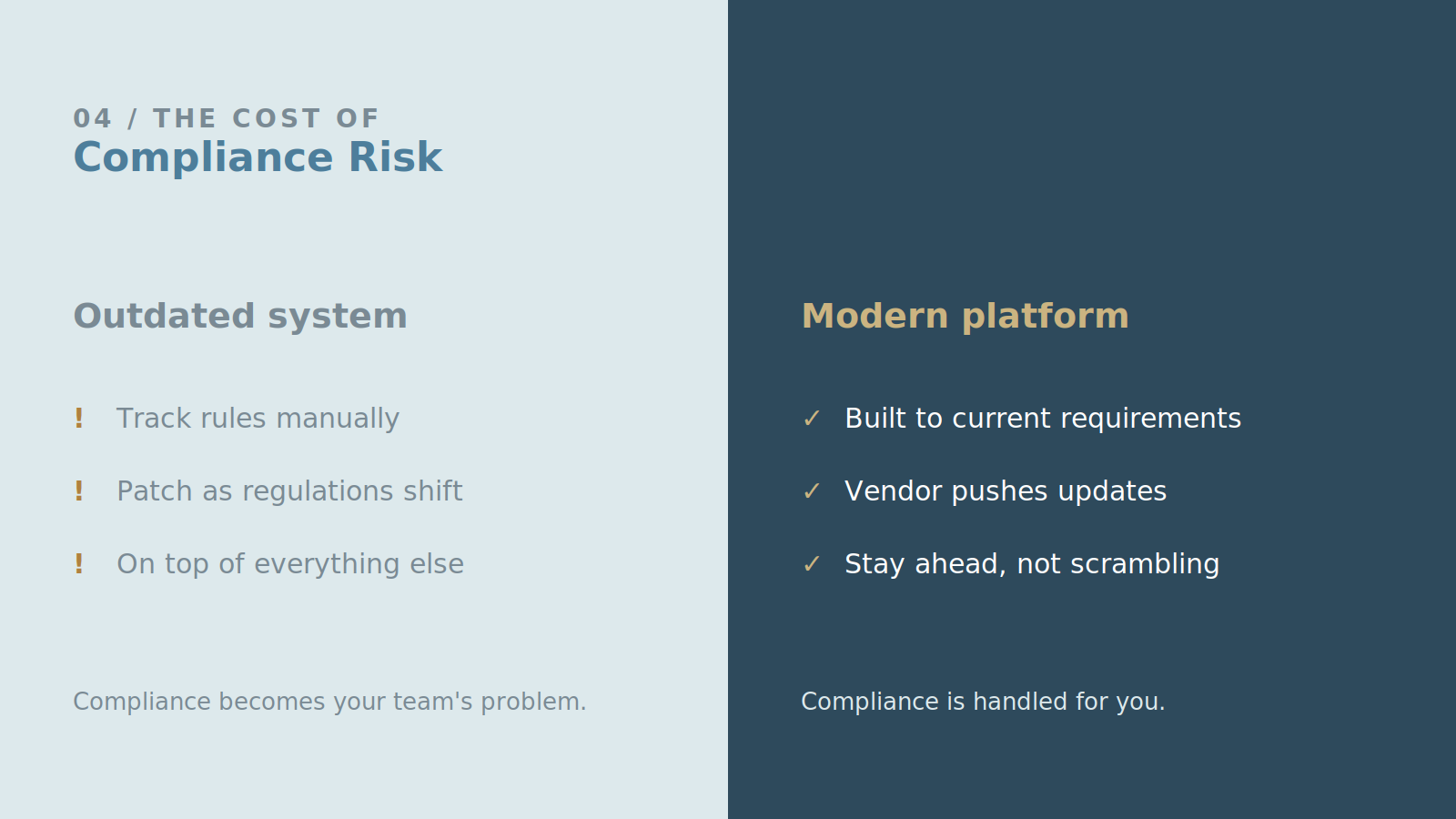Select the Compliance Risk title
This screenshot has width=1456, height=819.
[x=258, y=157]
